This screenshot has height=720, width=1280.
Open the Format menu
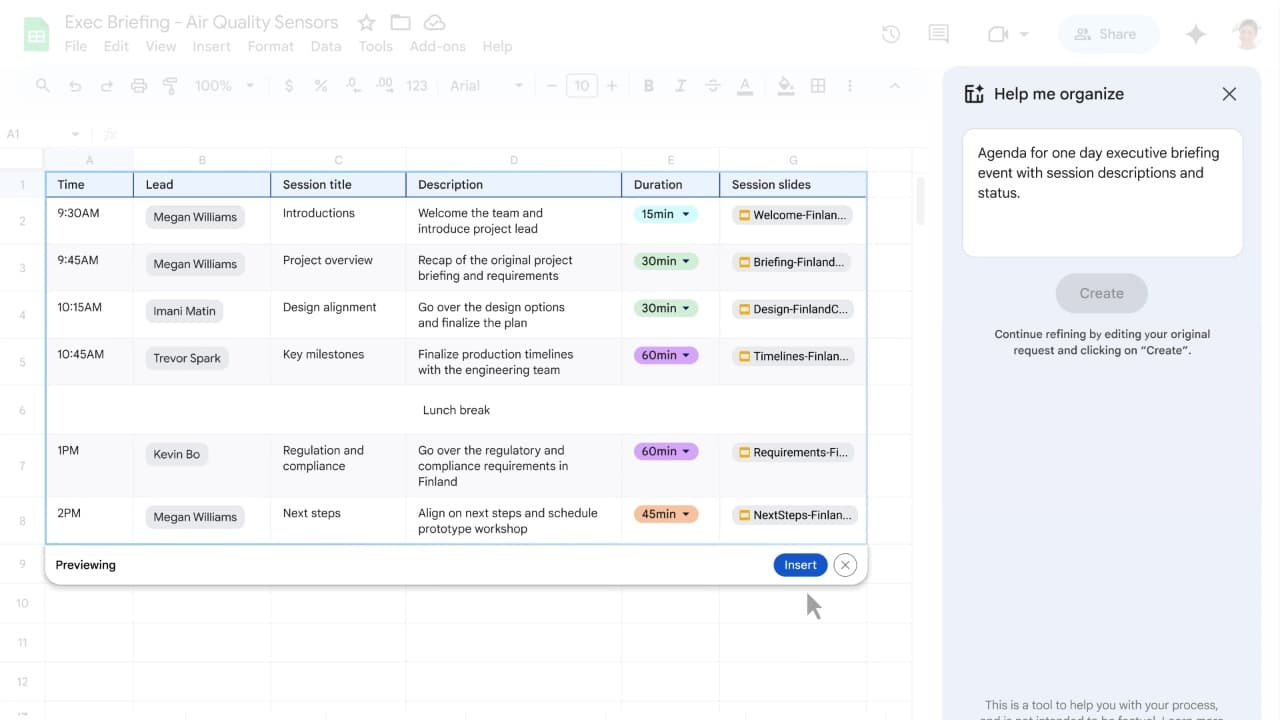tap(270, 46)
